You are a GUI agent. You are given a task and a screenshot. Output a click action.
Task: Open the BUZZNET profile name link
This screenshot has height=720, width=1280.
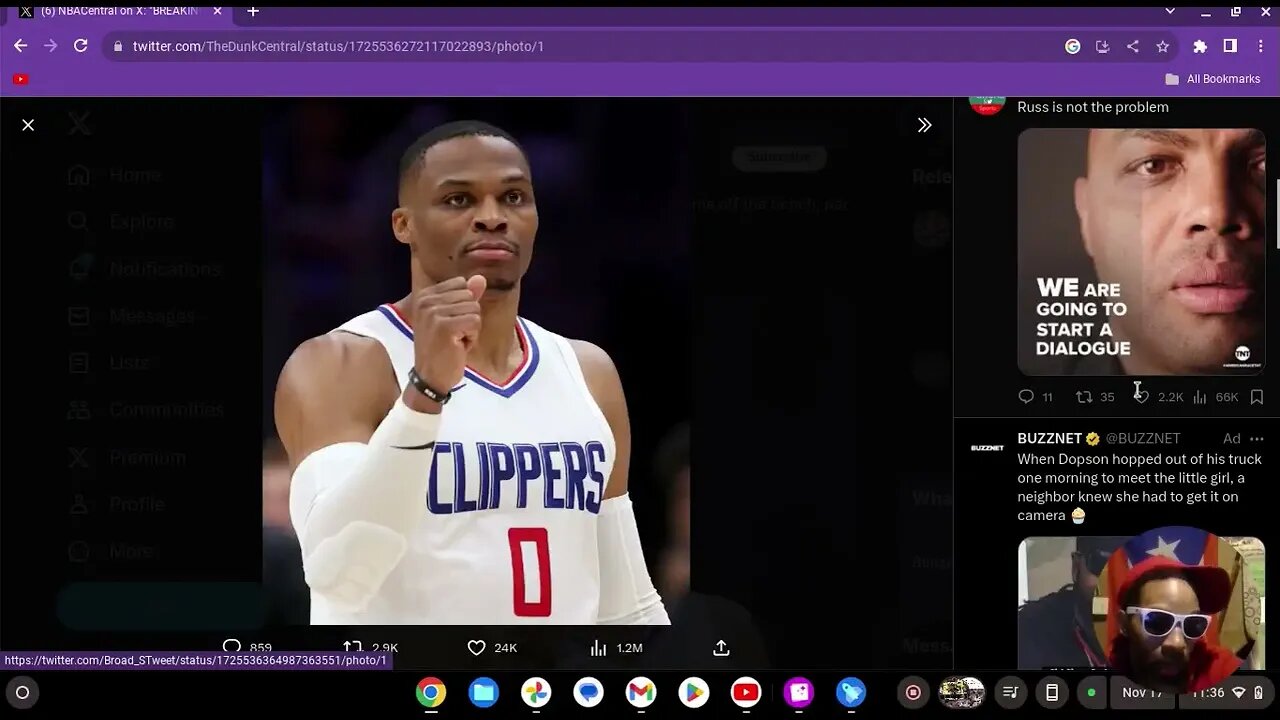coord(1050,438)
